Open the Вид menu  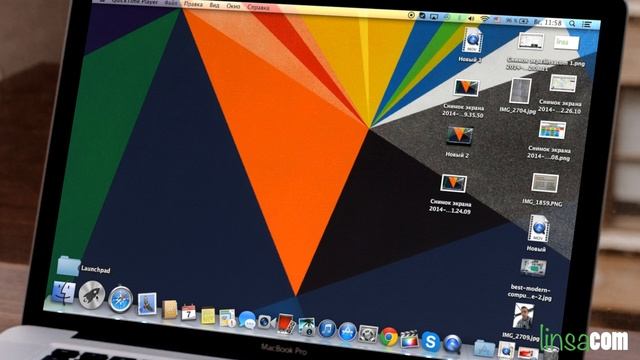click(214, 5)
